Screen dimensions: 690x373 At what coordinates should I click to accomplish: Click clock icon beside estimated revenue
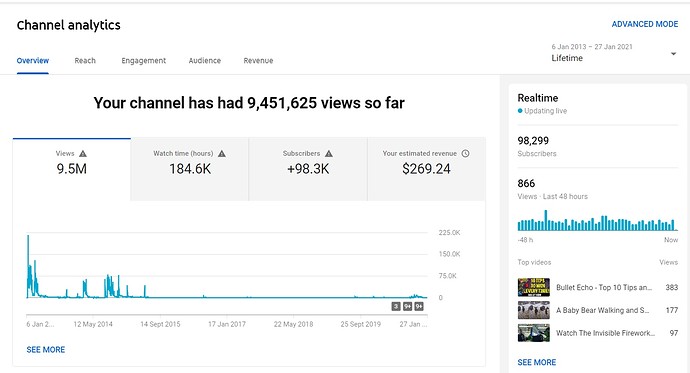click(465, 154)
